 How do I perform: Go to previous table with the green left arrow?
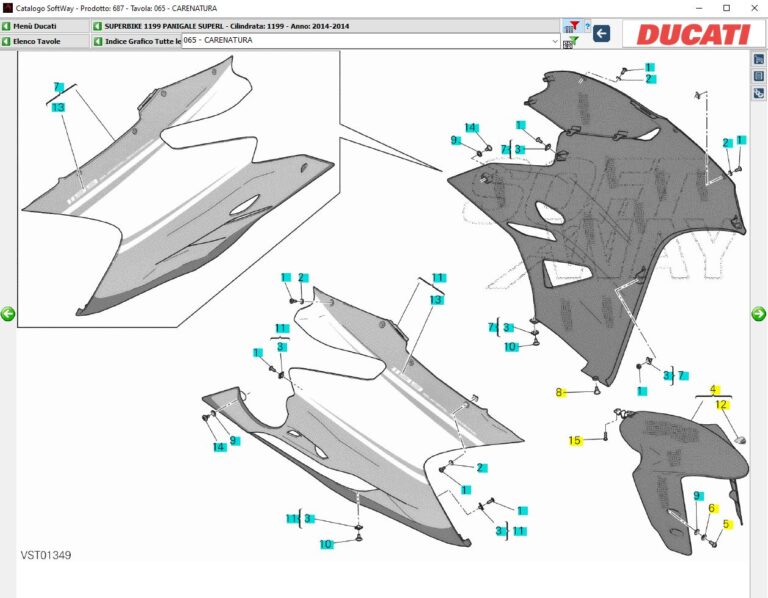(8, 314)
